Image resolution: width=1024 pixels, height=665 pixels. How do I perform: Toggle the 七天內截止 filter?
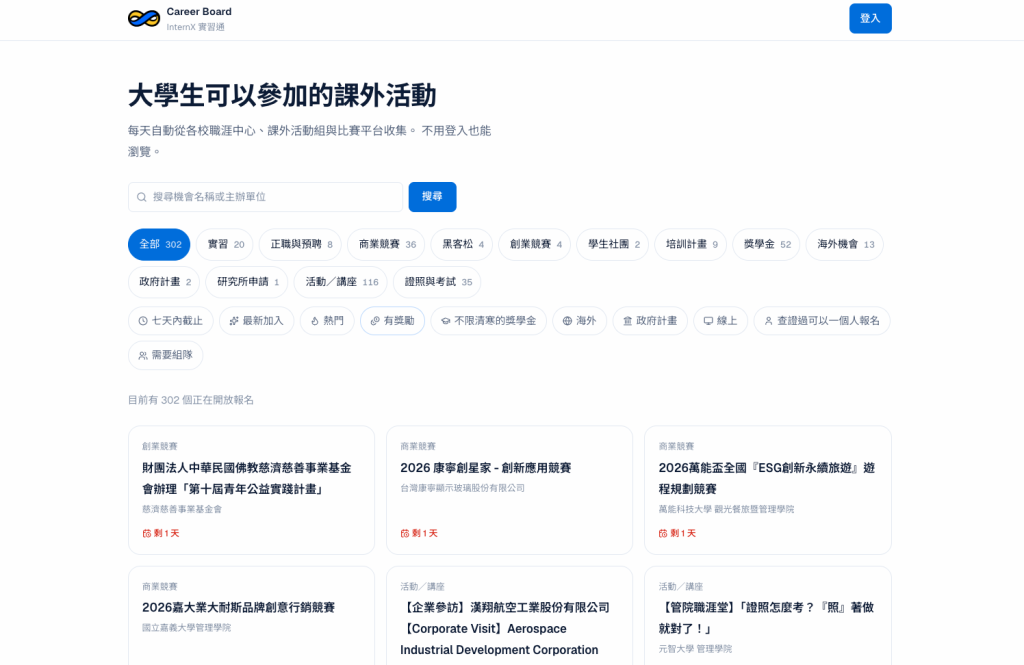pos(170,321)
